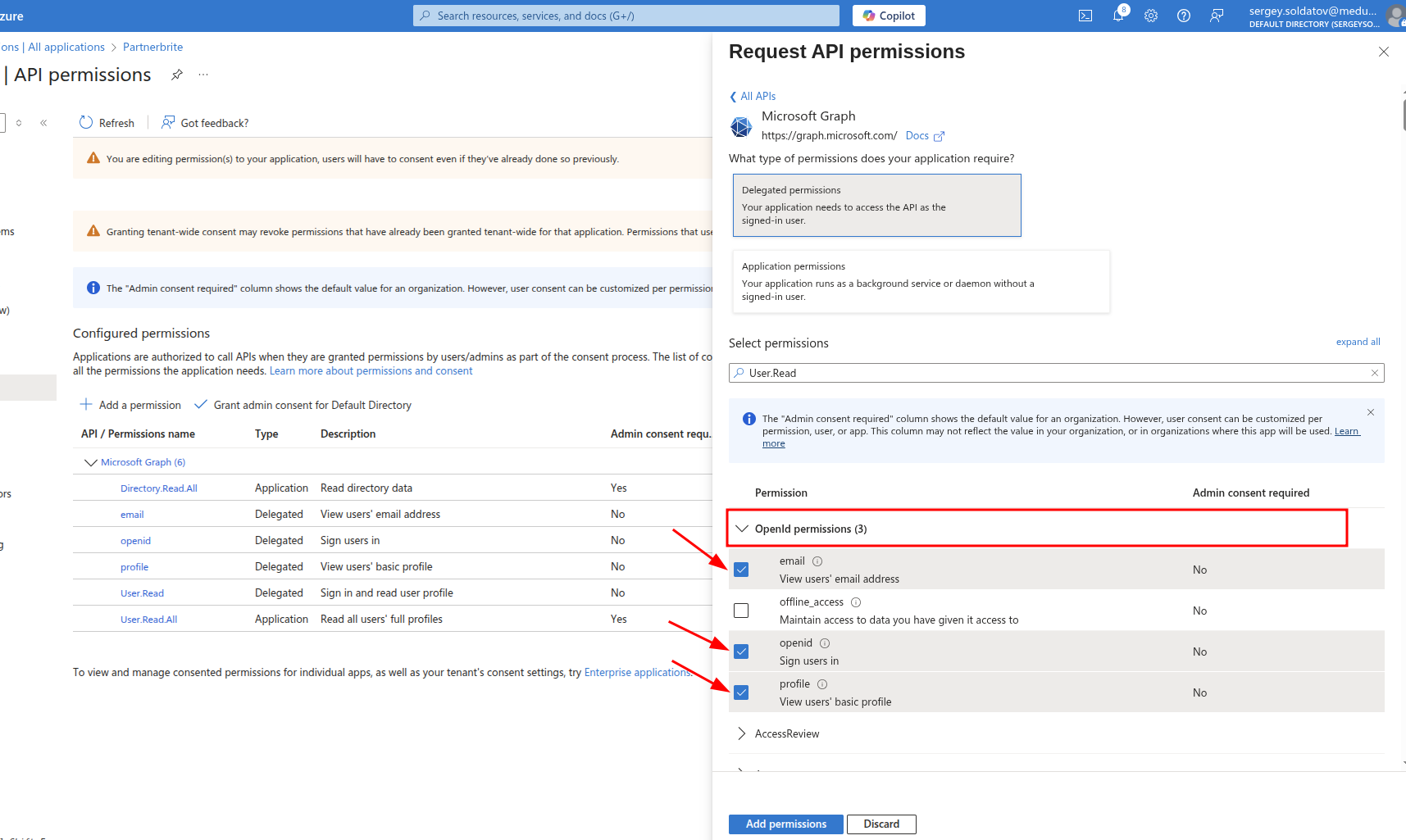Dismiss the admin consent info banner

click(x=1371, y=412)
